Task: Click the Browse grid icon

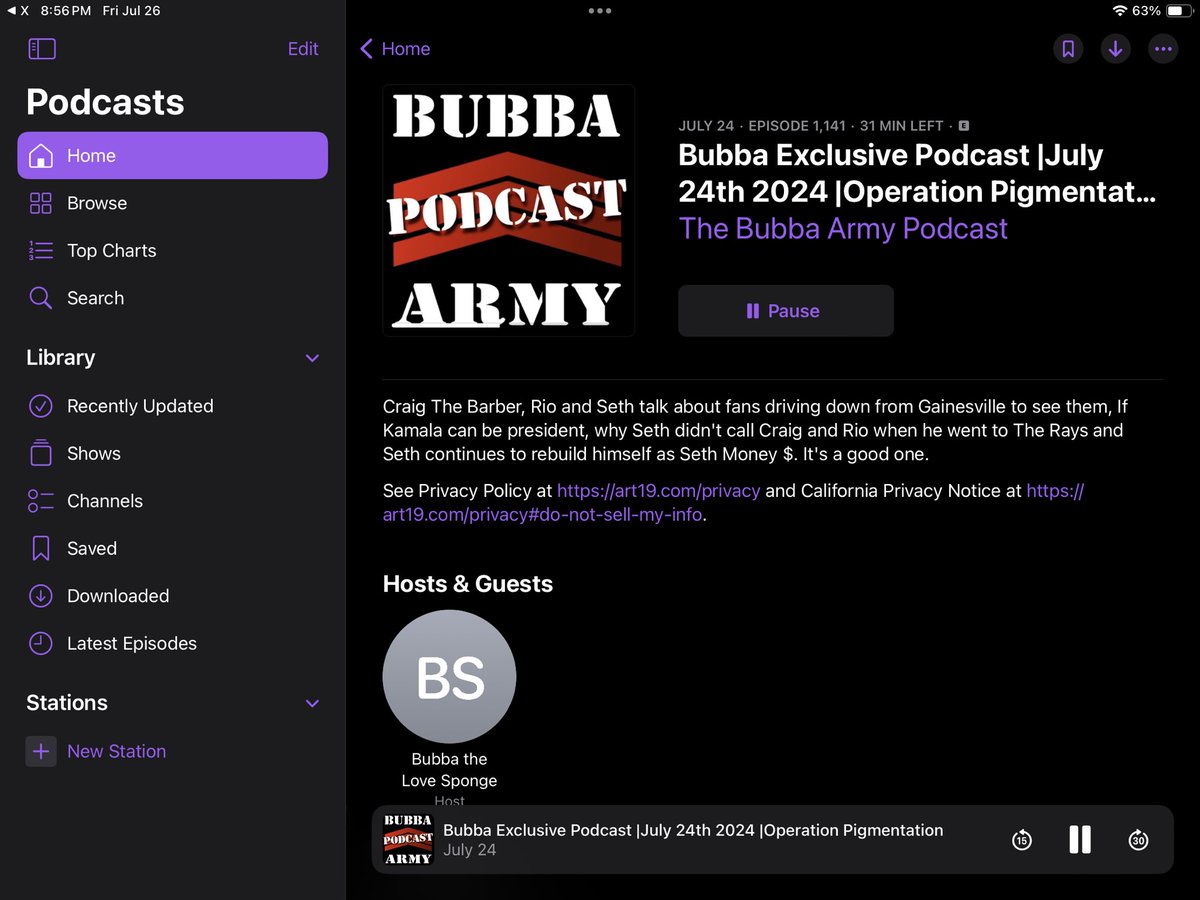Action: tap(40, 203)
